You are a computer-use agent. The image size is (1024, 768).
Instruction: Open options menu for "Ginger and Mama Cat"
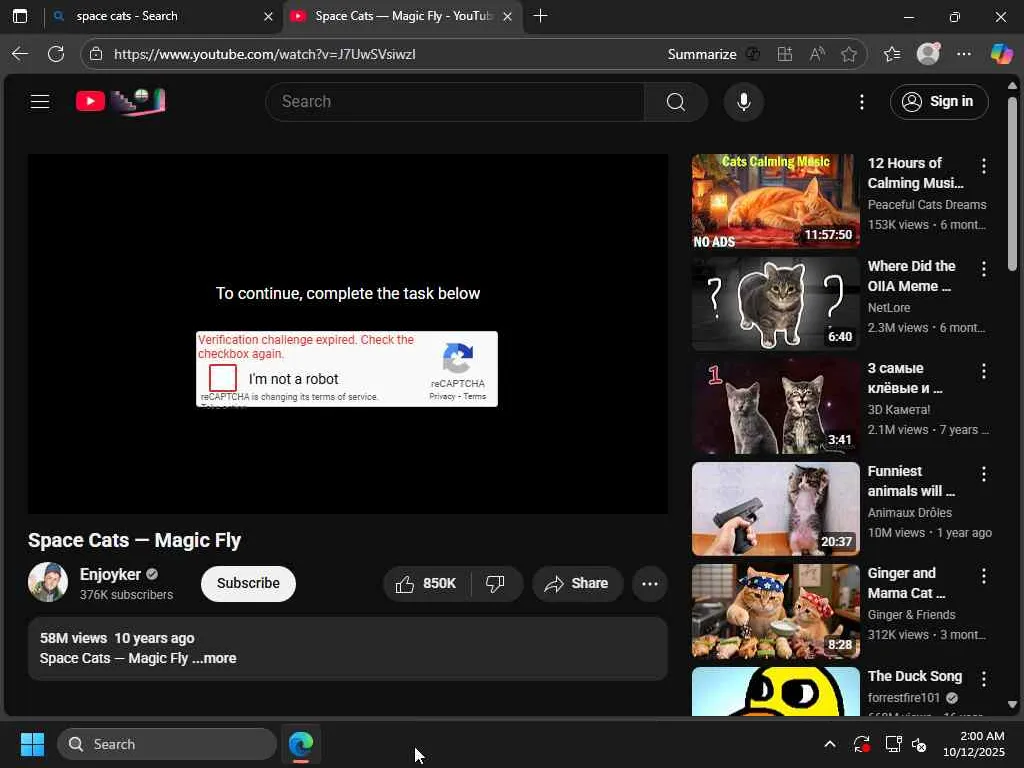[x=984, y=575]
